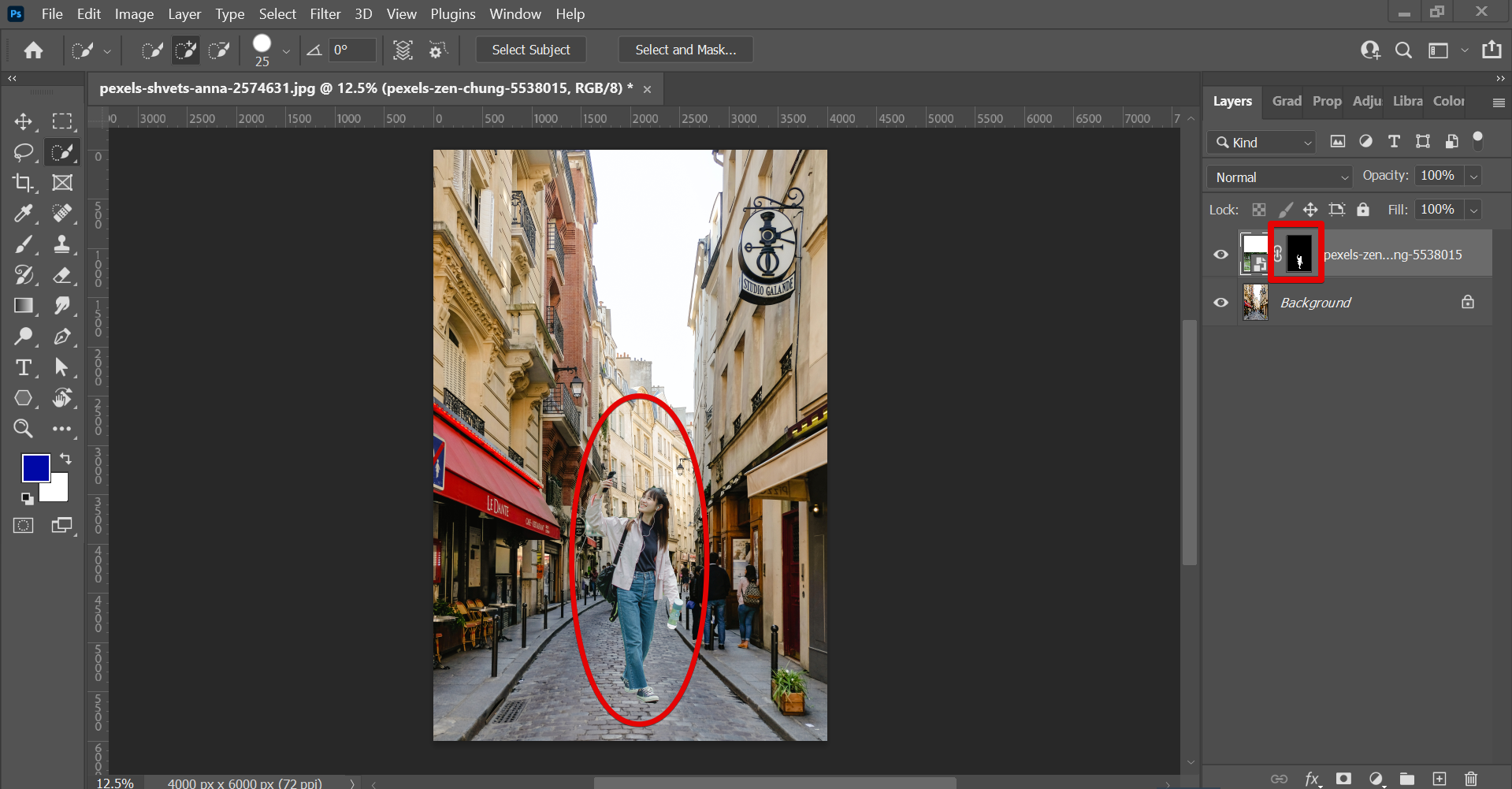Select the Eraser tool
Image resolution: width=1512 pixels, height=789 pixels.
62,275
